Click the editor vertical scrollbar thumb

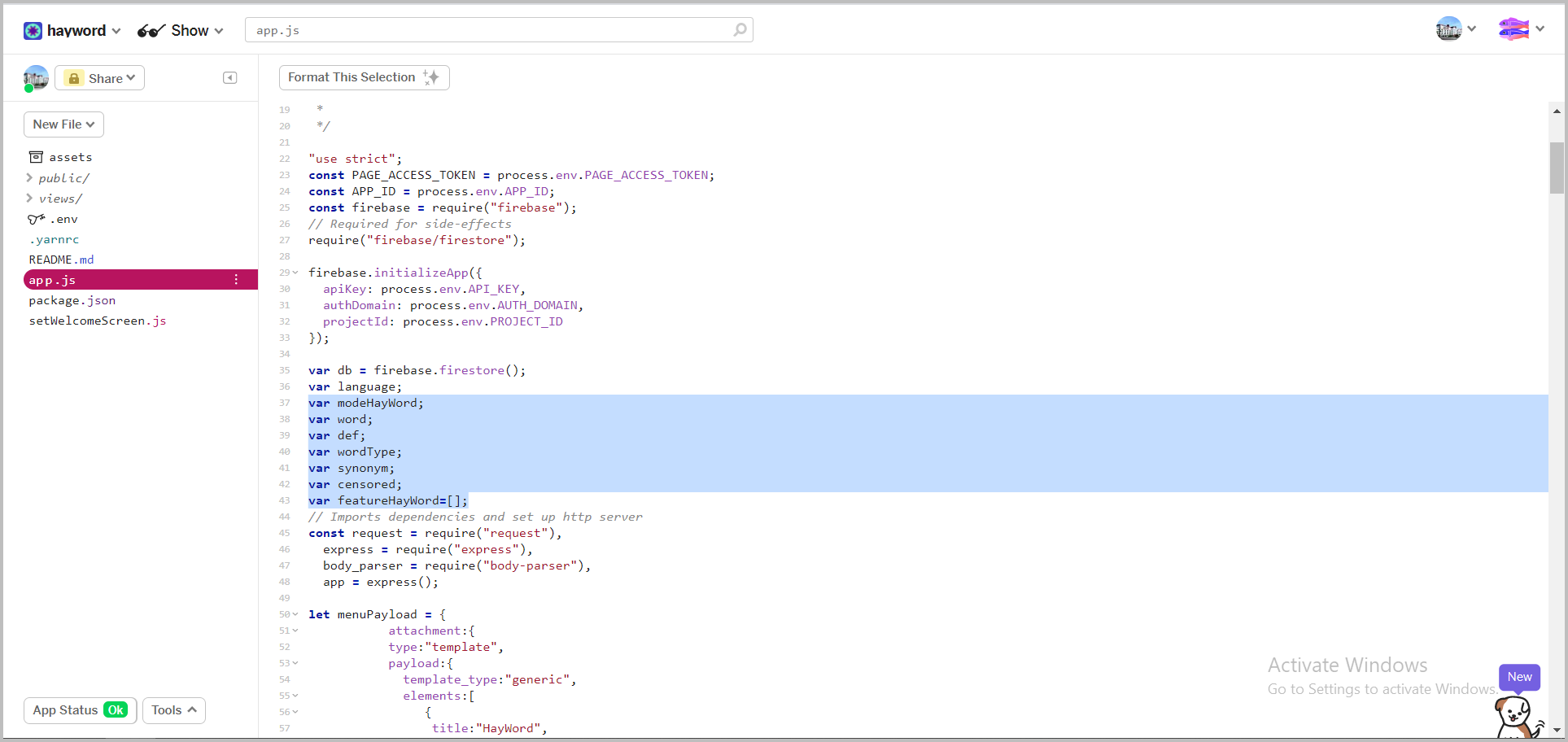point(1557,168)
